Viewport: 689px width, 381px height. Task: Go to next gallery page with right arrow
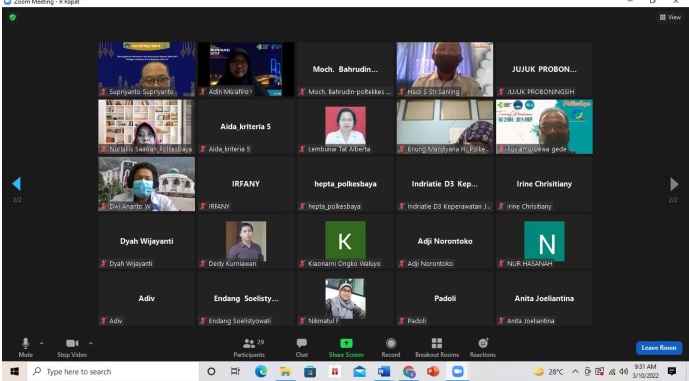(x=674, y=184)
